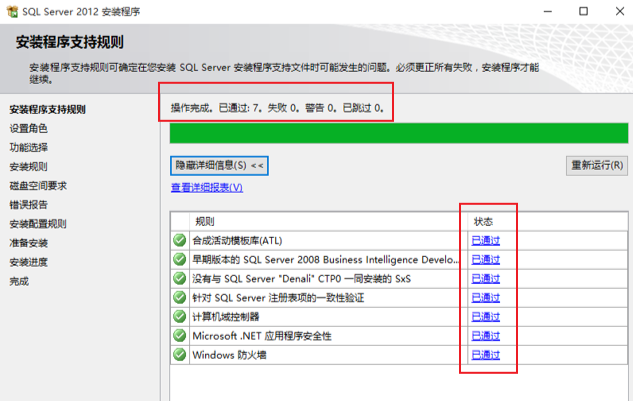The width and height of the screenshot is (633, 401).
Task: Select 安装配置规则 step in sidebar
Action: coord(38,224)
